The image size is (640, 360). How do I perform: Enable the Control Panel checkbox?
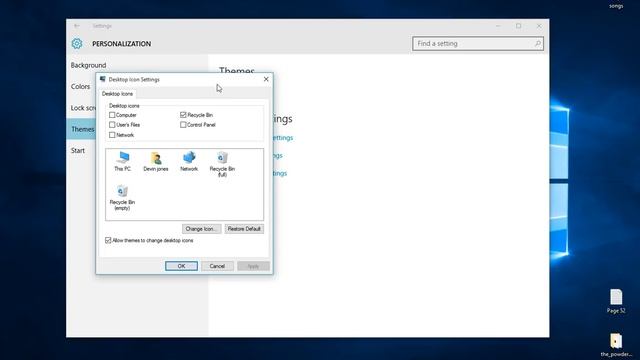click(x=183, y=125)
